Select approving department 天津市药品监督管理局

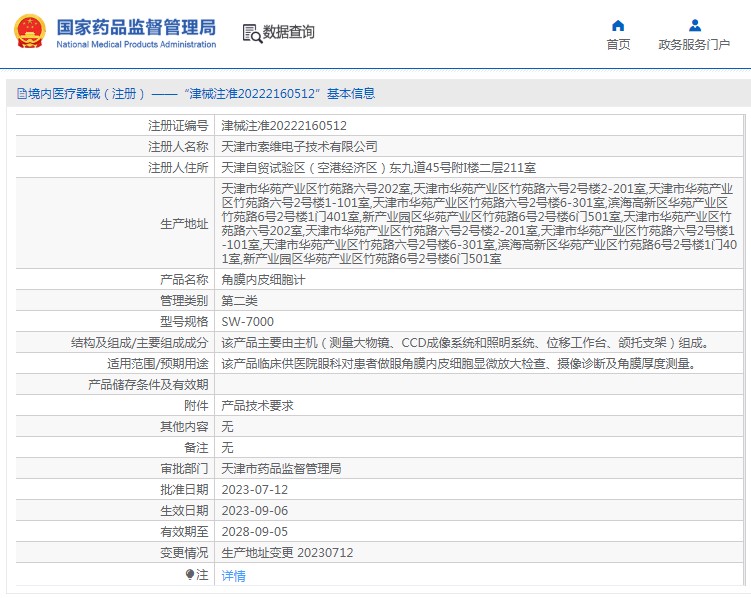(x=281, y=469)
